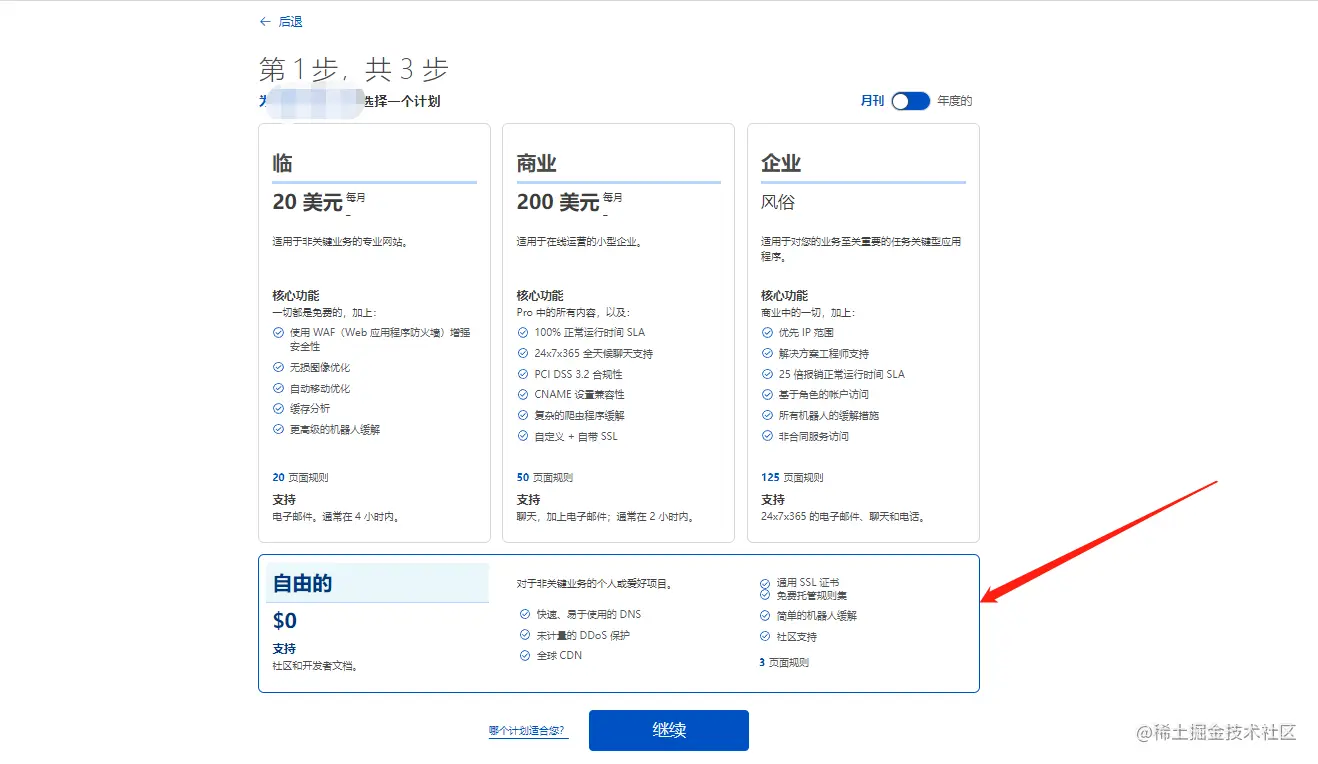Click checkmark icon beside 简单的机器人缓解
This screenshot has width=1318, height=764.
click(x=766, y=616)
